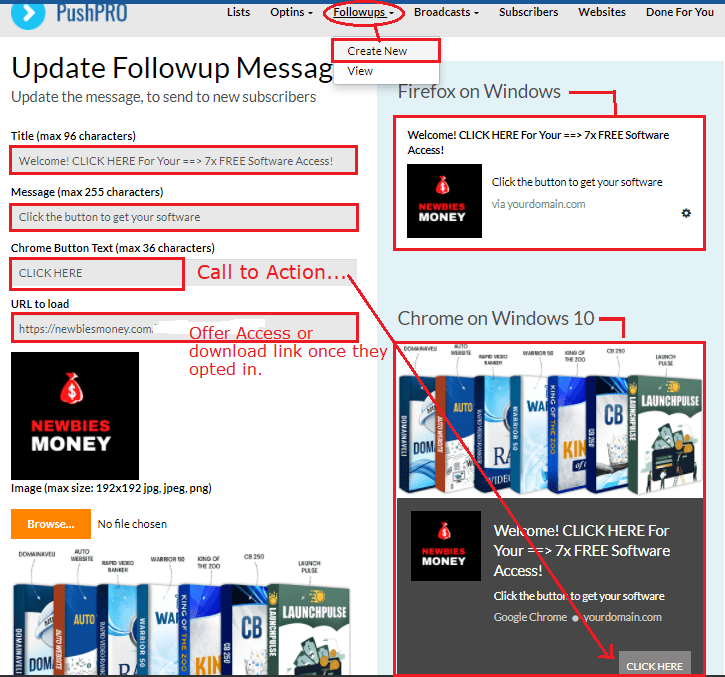Click the software boxes image below Browse
This screenshot has width=725, height=677.
coord(183,611)
